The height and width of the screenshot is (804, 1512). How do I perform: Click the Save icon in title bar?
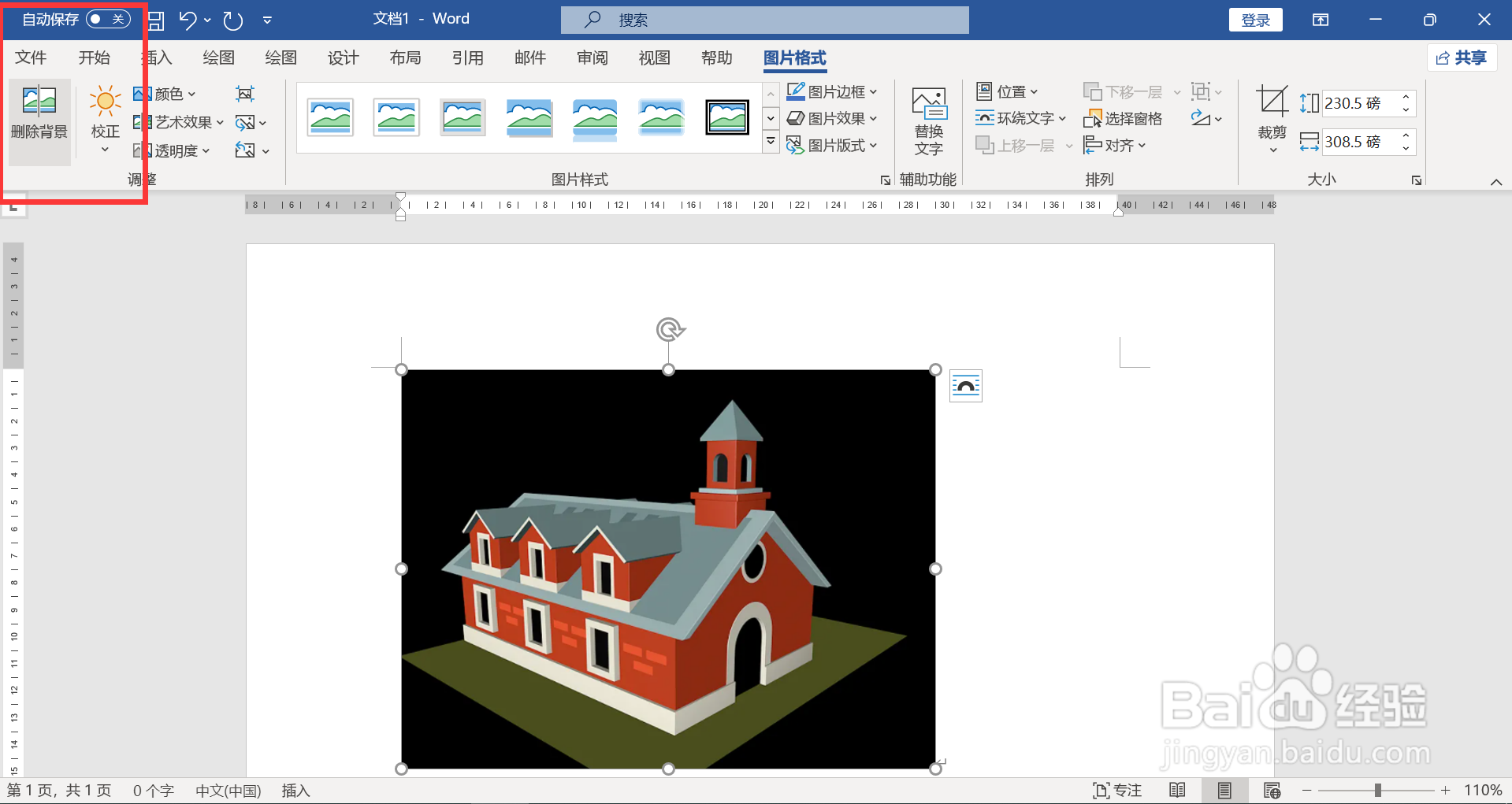[156, 20]
